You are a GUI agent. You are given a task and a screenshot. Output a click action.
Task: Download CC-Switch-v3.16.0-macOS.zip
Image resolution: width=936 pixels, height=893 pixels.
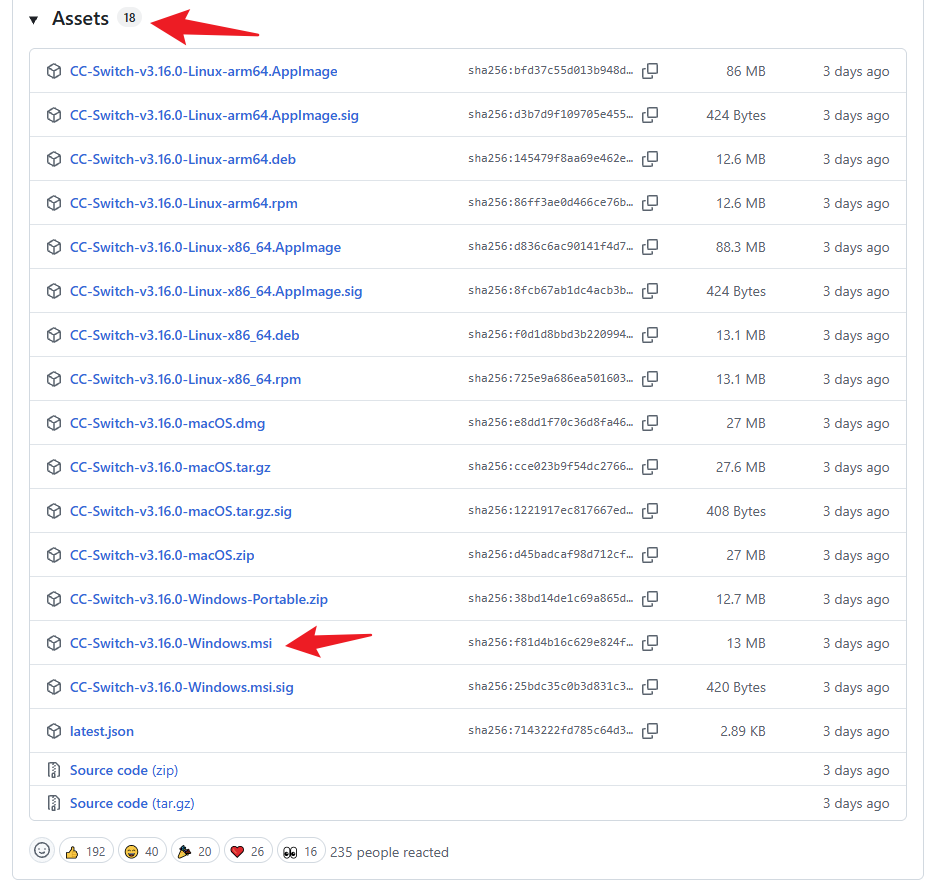tap(162, 555)
